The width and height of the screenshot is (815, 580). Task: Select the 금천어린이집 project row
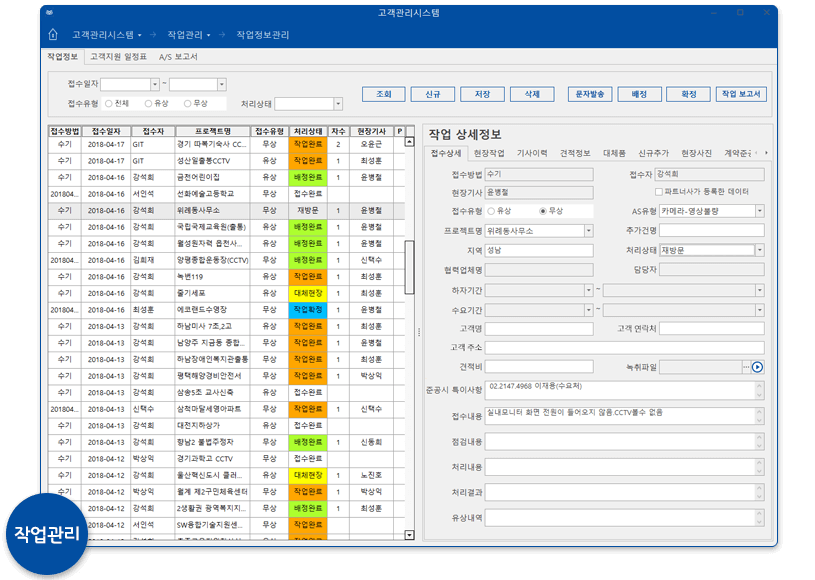click(227, 177)
